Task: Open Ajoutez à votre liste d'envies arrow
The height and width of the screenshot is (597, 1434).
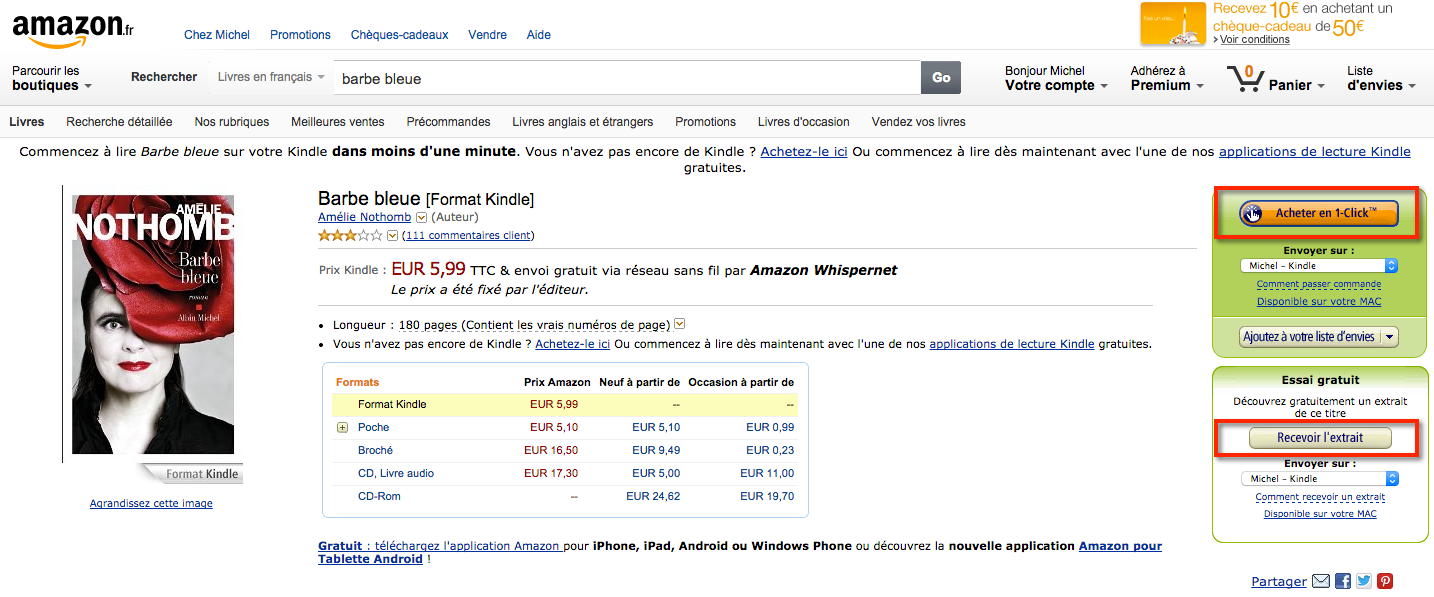Action: (1390, 337)
